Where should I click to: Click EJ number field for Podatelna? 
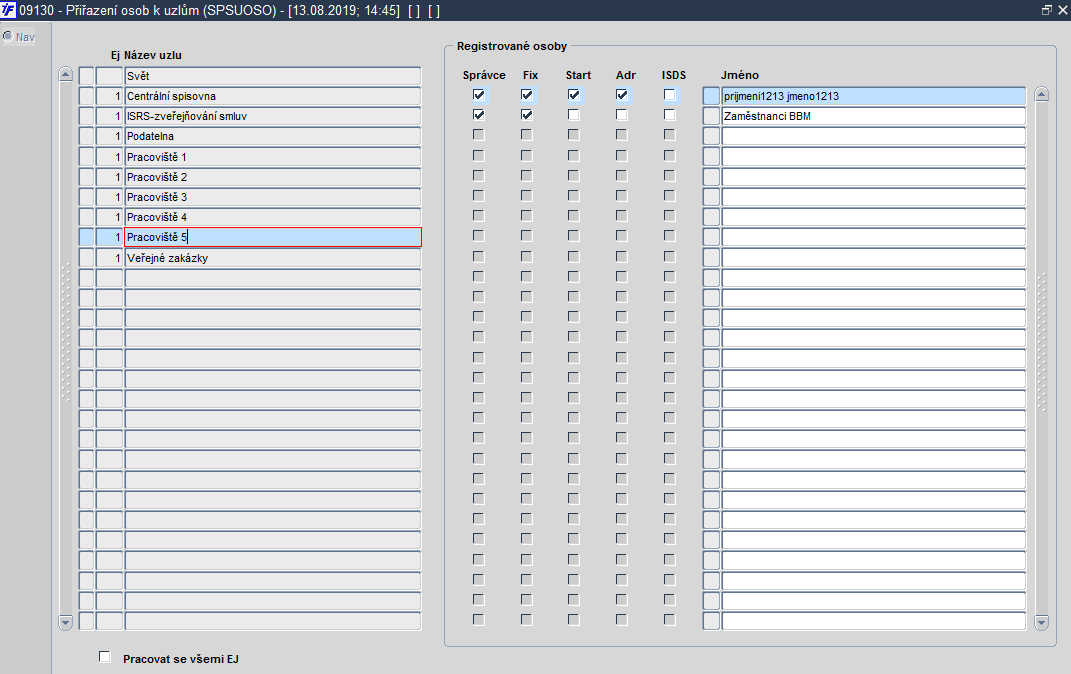[109, 136]
